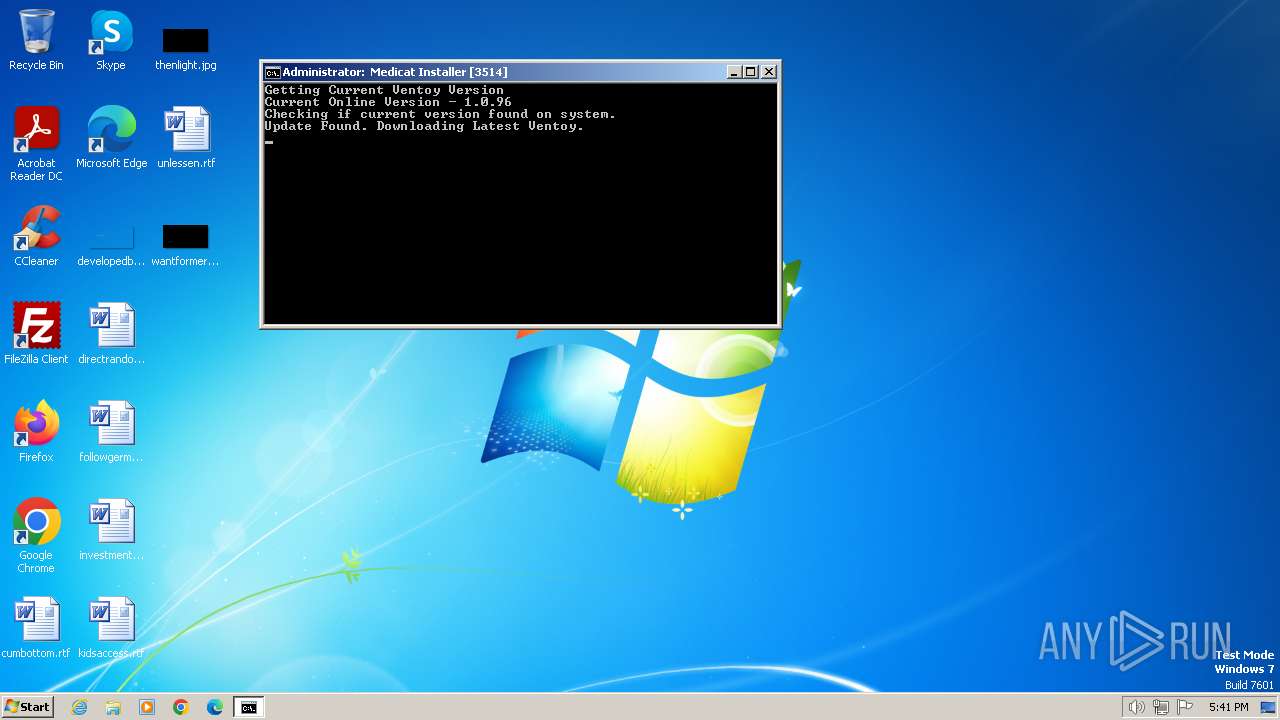This screenshot has height=720, width=1280.
Task: Open the FileZilla Client shortcut
Action: (x=37, y=334)
